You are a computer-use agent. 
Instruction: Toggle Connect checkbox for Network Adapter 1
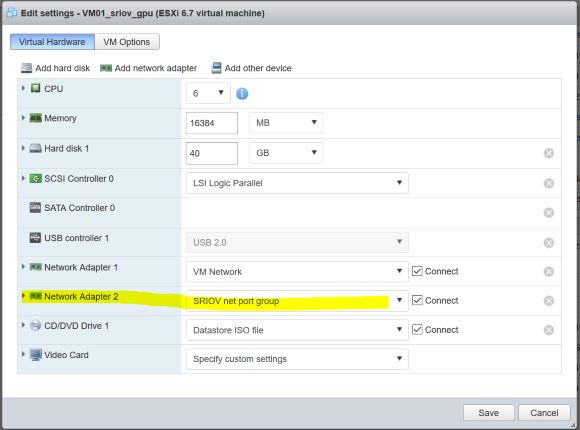tap(417, 271)
